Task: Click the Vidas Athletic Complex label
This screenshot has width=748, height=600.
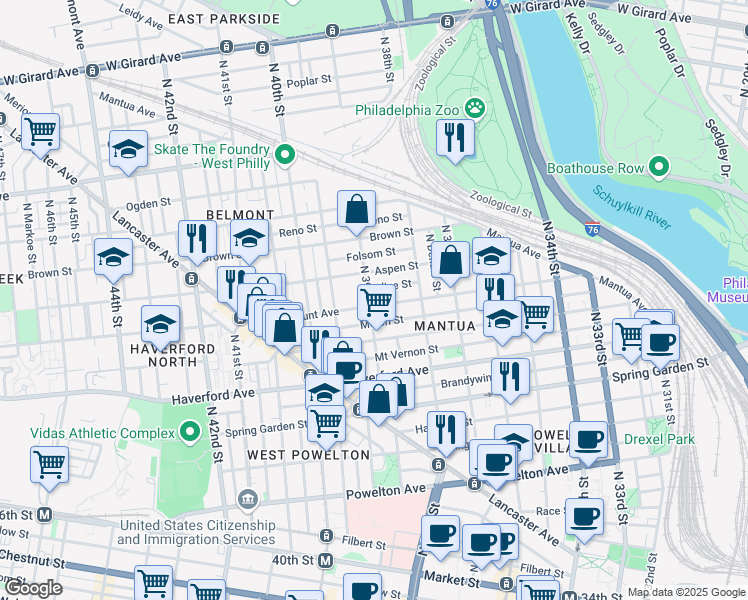Action: (x=103, y=433)
